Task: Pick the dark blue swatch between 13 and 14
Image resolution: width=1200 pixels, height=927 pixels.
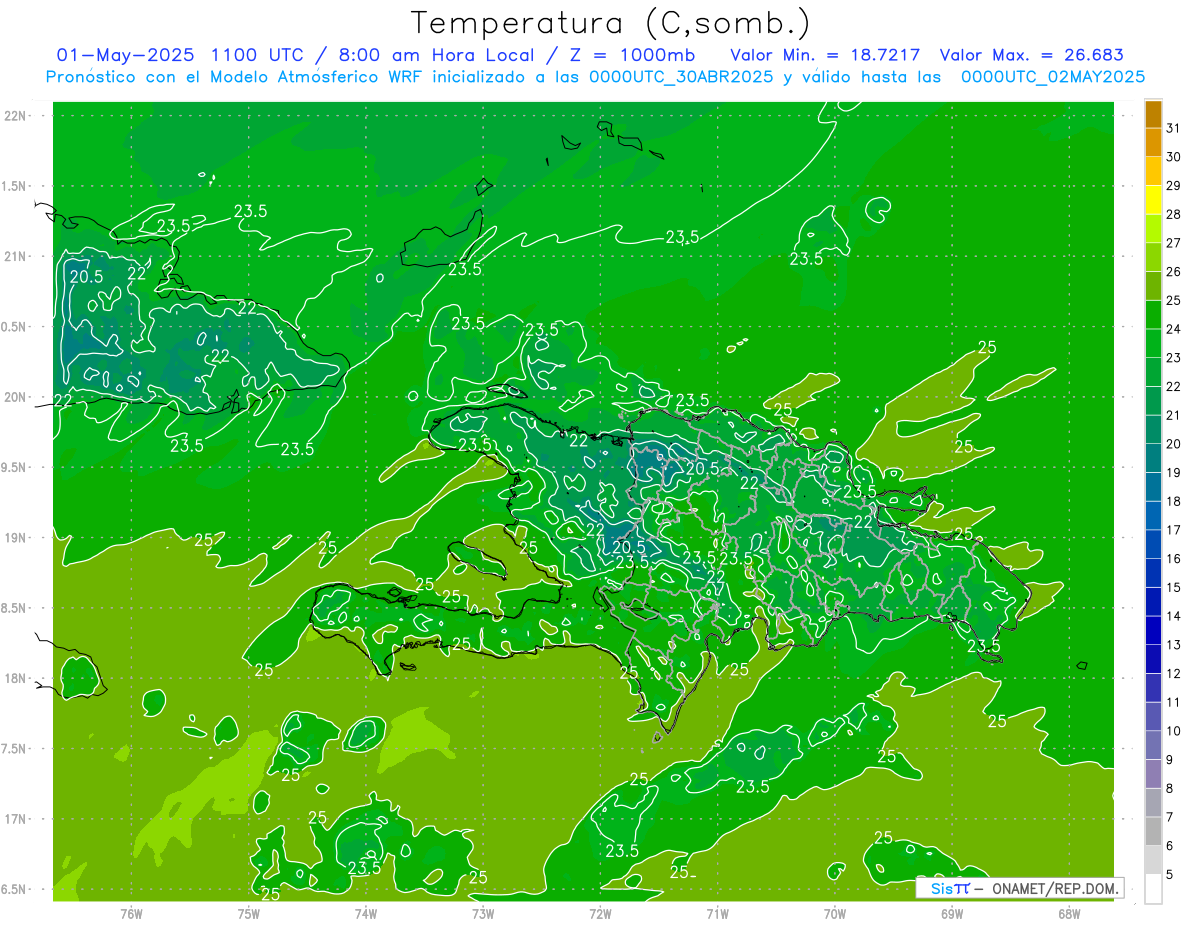Action: [1153, 631]
